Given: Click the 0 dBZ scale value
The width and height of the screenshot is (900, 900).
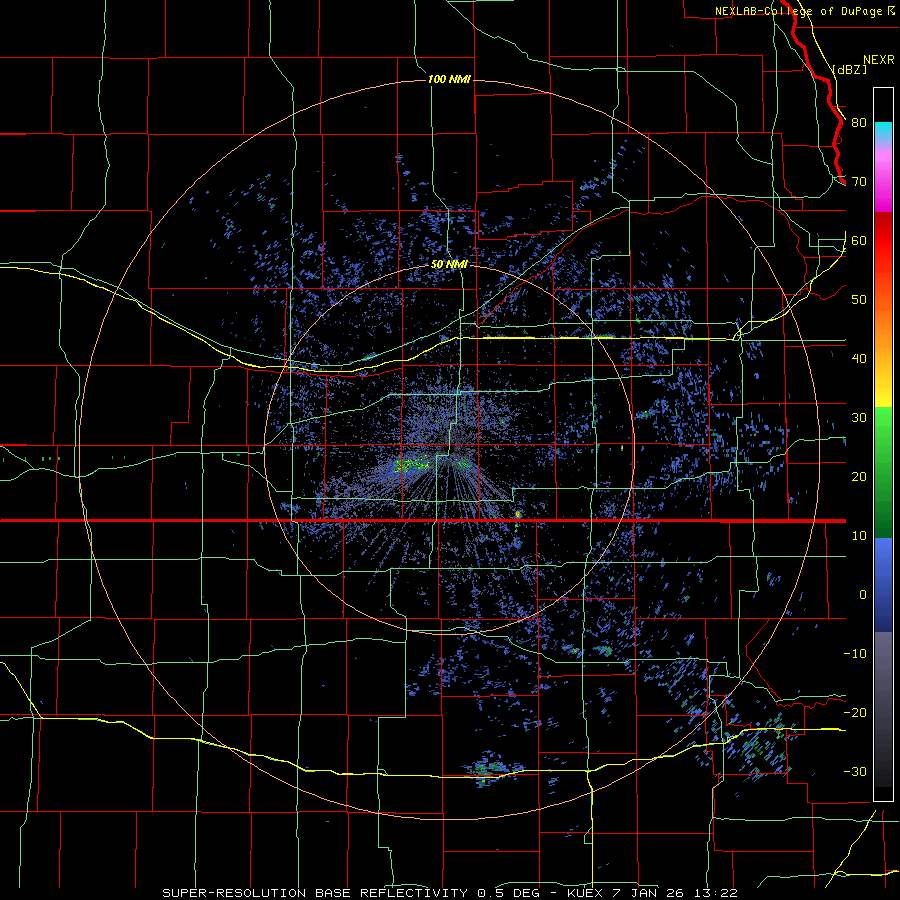Looking at the screenshot, I should (863, 595).
